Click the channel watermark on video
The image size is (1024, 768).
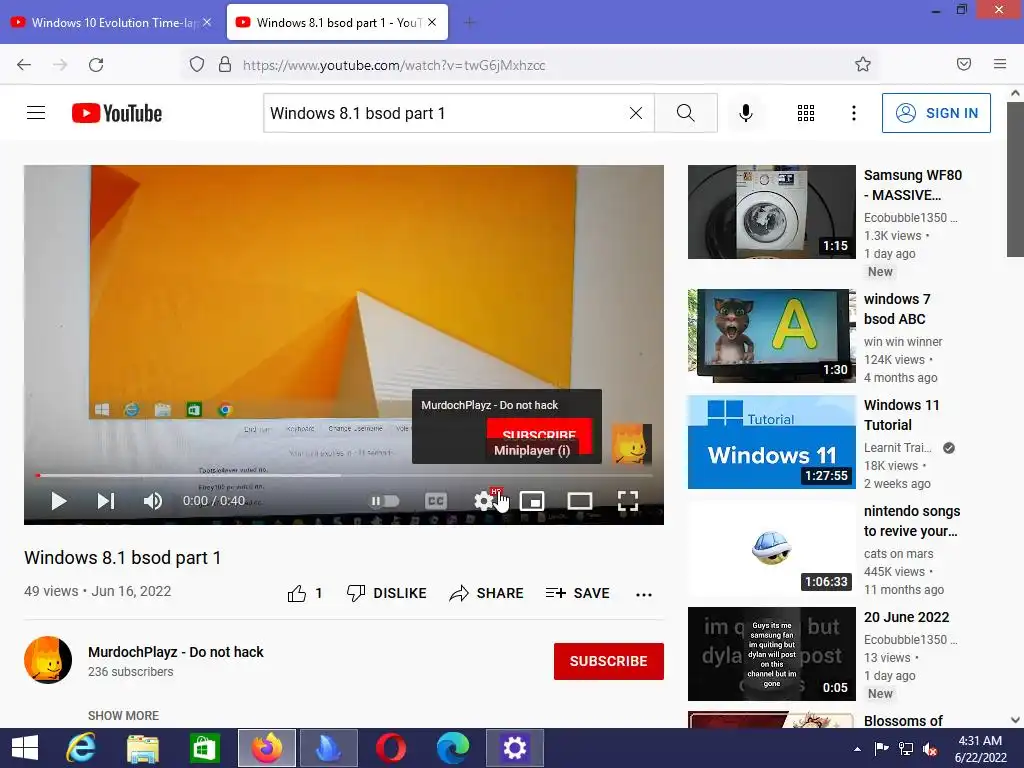coord(632,444)
